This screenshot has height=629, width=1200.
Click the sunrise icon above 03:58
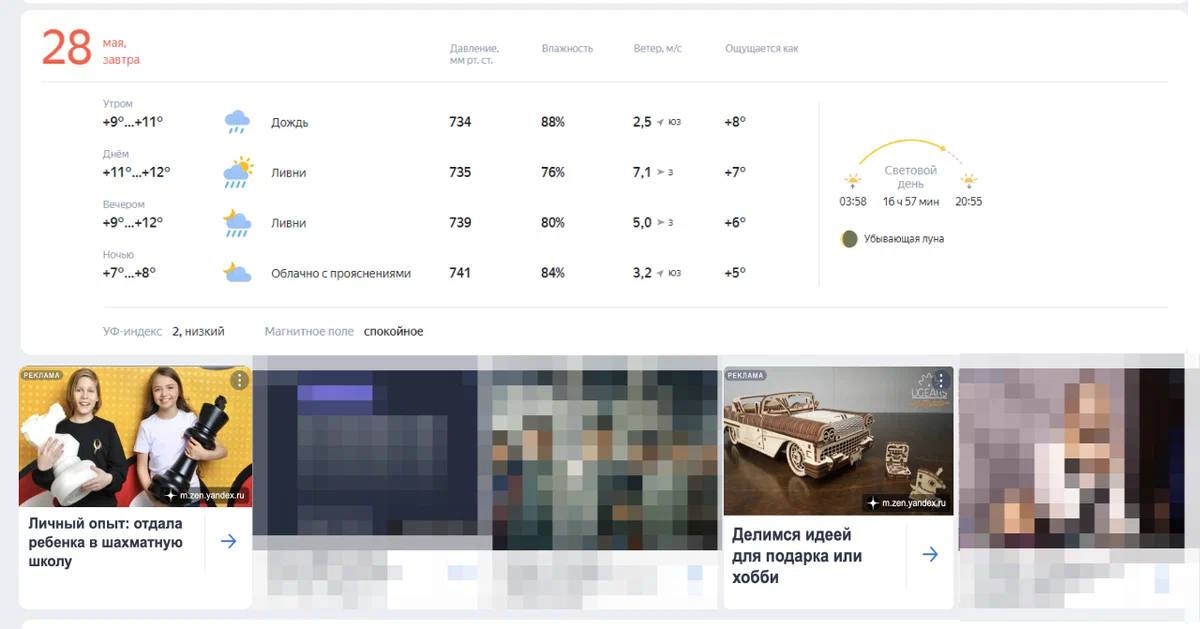852,181
